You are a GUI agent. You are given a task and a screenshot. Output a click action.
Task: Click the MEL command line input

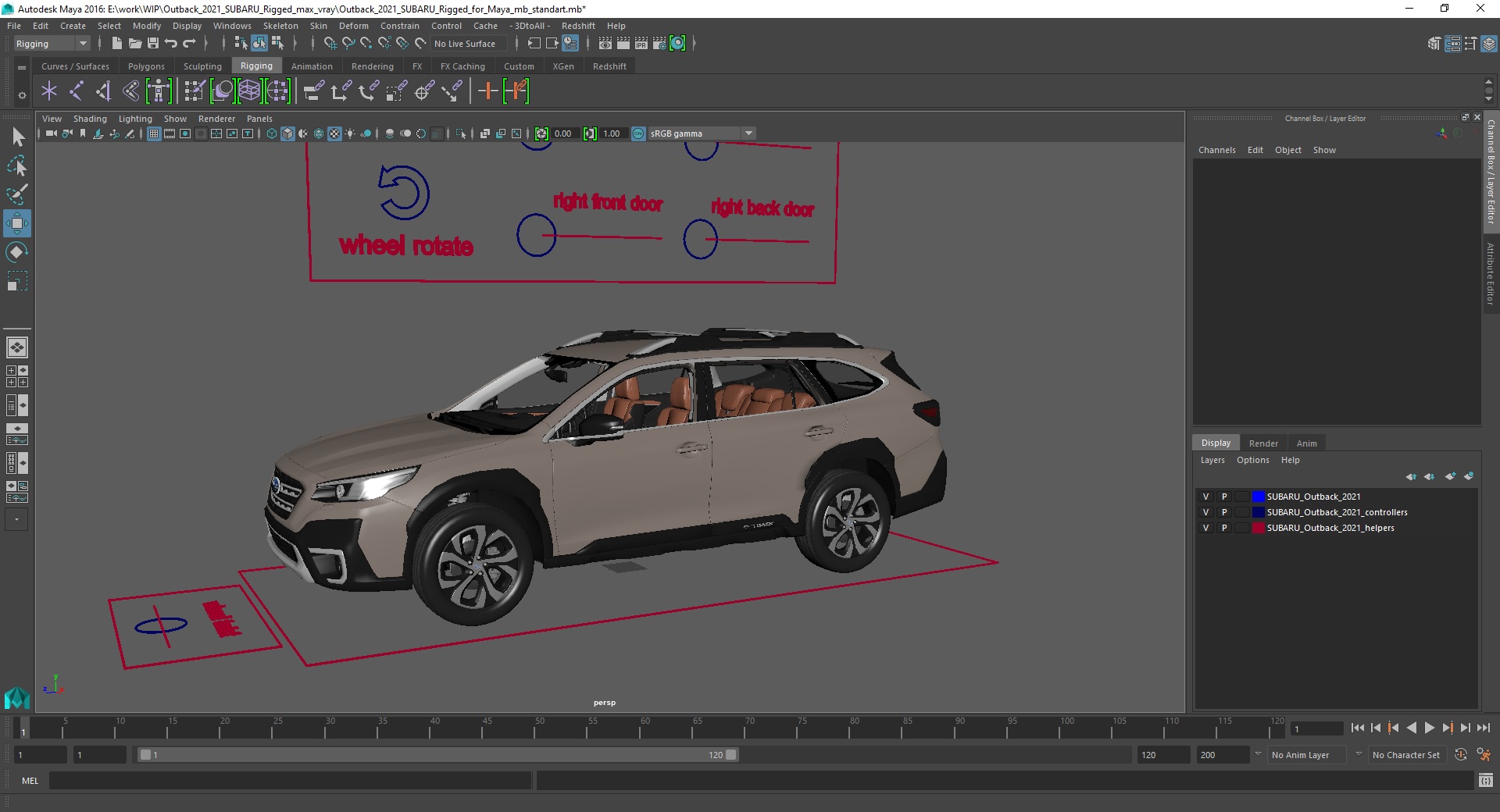(x=290, y=781)
